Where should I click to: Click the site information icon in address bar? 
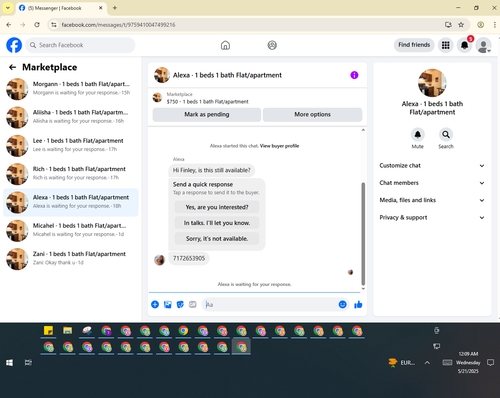pyautogui.click(x=54, y=25)
